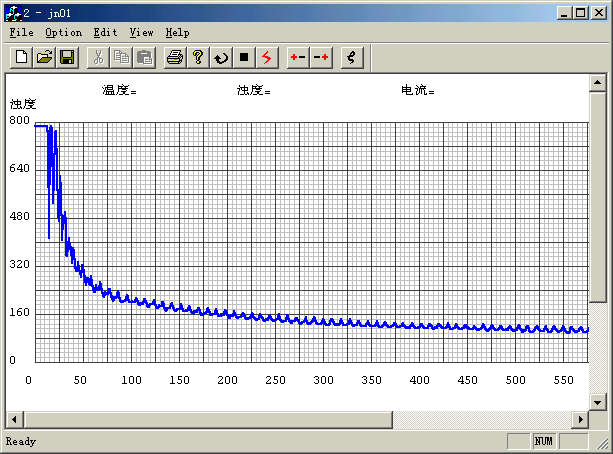The height and width of the screenshot is (454, 613).
Task: Open the File menu
Action: 21,33
